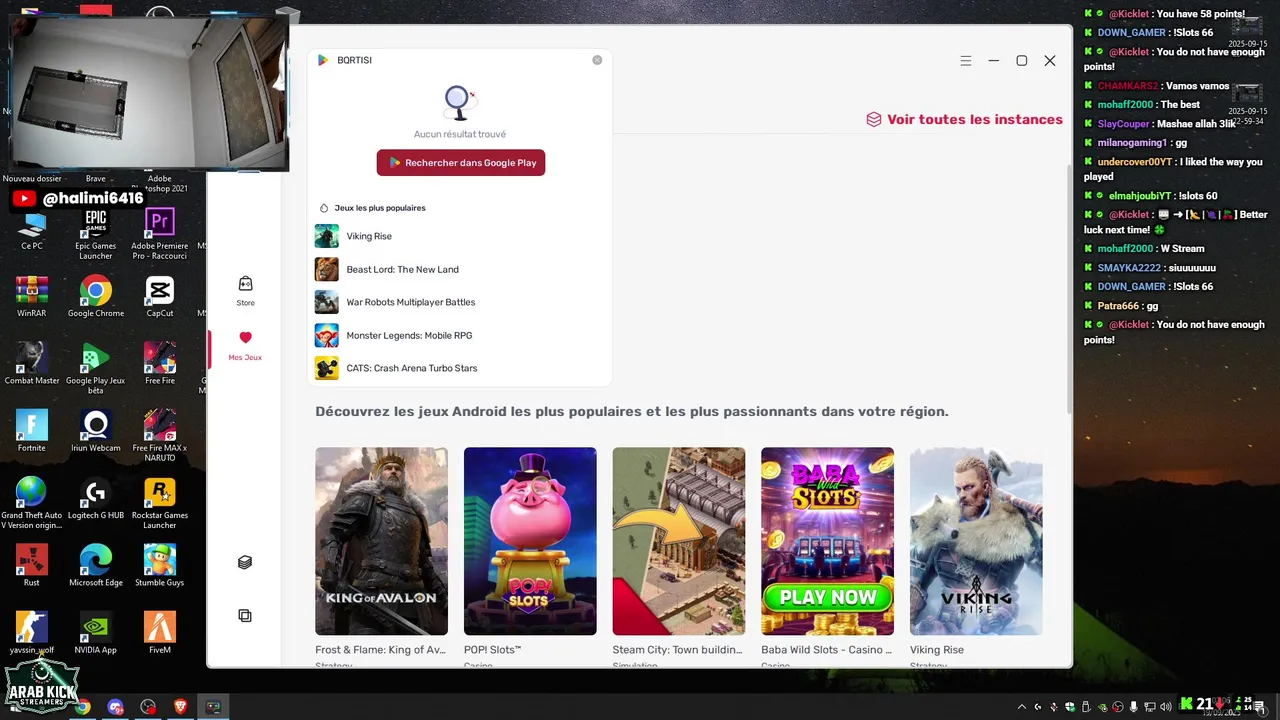This screenshot has height=720, width=1280.
Task: Choose Beast Lord: The New Land
Action: (460, 269)
